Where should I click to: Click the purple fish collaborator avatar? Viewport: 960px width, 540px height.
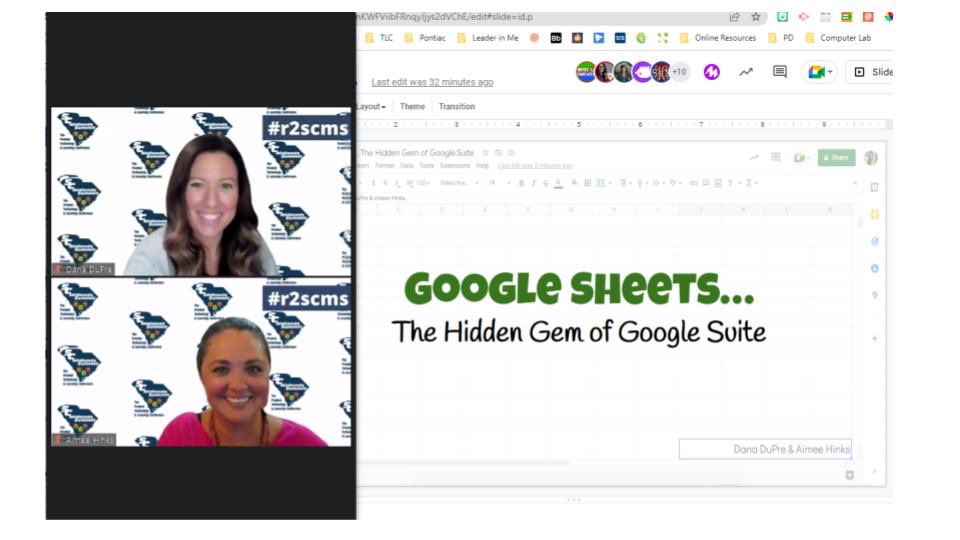coord(642,72)
